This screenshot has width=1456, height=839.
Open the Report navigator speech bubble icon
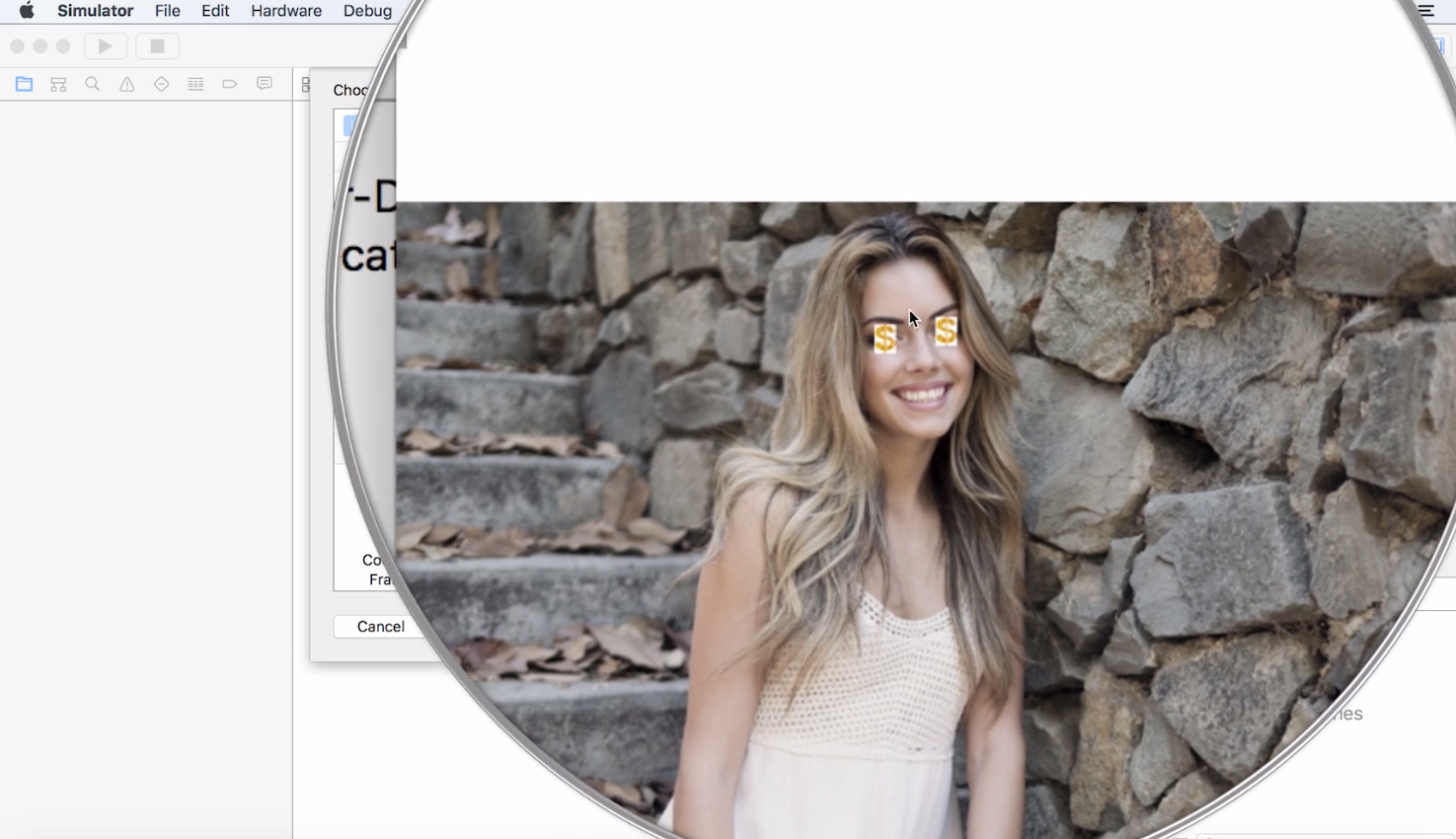point(265,85)
